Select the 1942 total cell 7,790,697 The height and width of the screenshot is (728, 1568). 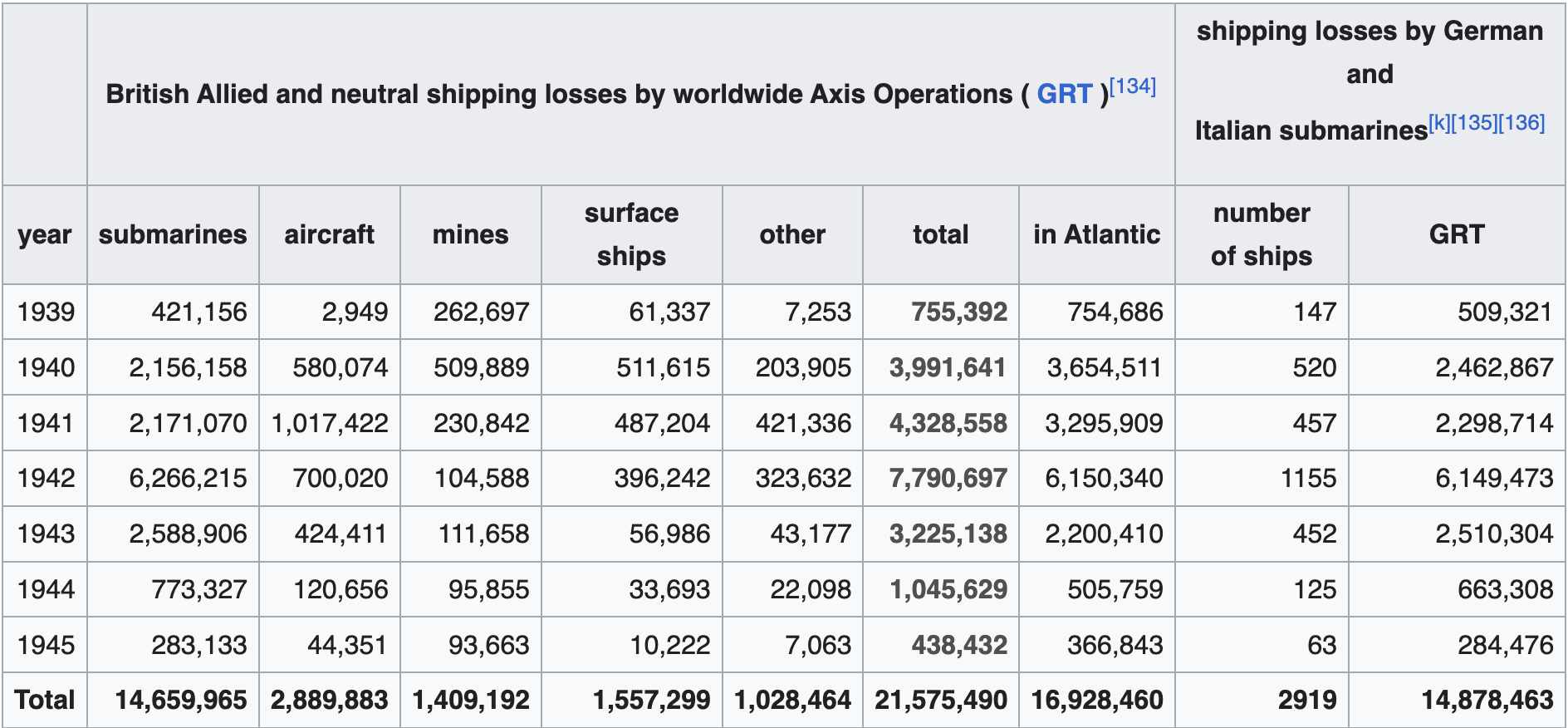pos(948,479)
